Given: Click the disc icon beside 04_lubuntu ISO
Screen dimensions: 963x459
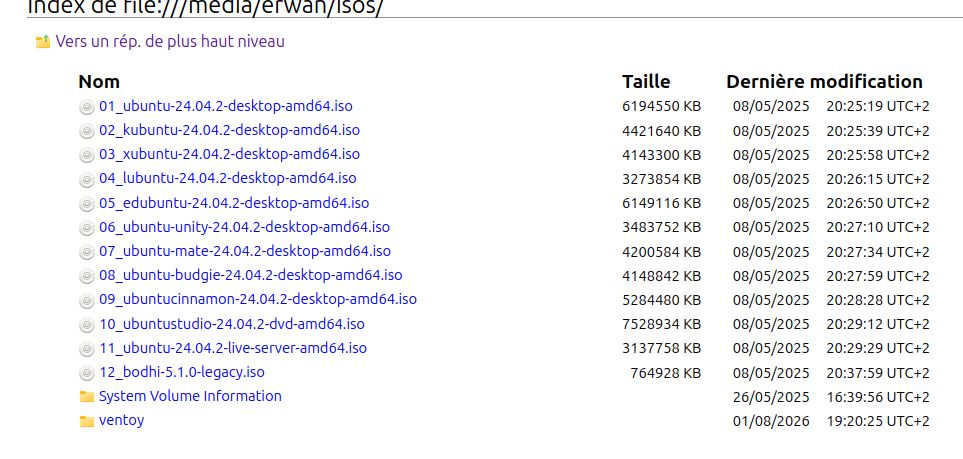Looking at the screenshot, I should coord(87,180).
